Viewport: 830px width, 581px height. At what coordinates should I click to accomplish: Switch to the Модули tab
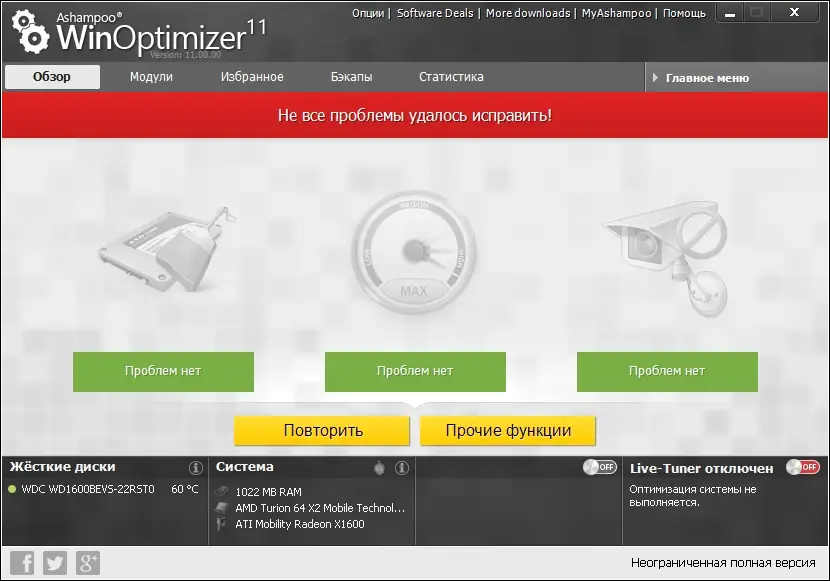click(151, 77)
